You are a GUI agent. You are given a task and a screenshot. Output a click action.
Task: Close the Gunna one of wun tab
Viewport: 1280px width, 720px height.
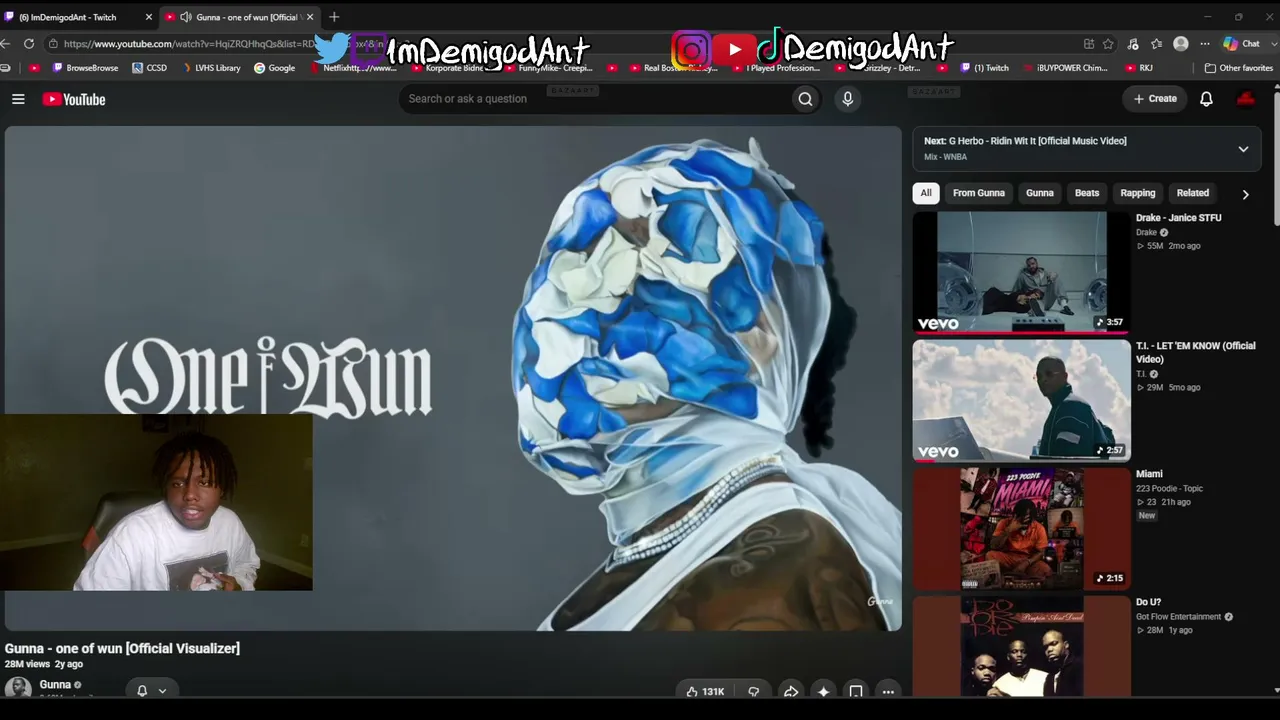click(310, 17)
